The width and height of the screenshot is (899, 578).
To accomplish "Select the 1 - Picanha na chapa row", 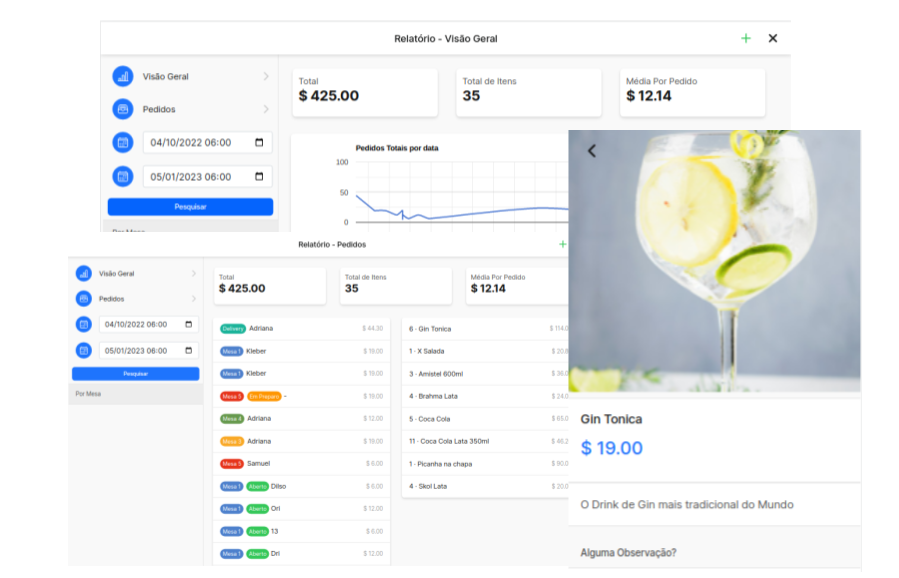I will click(486, 464).
